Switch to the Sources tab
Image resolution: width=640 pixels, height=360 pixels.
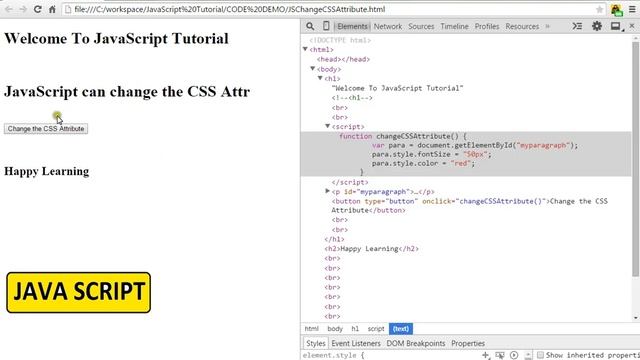421,26
